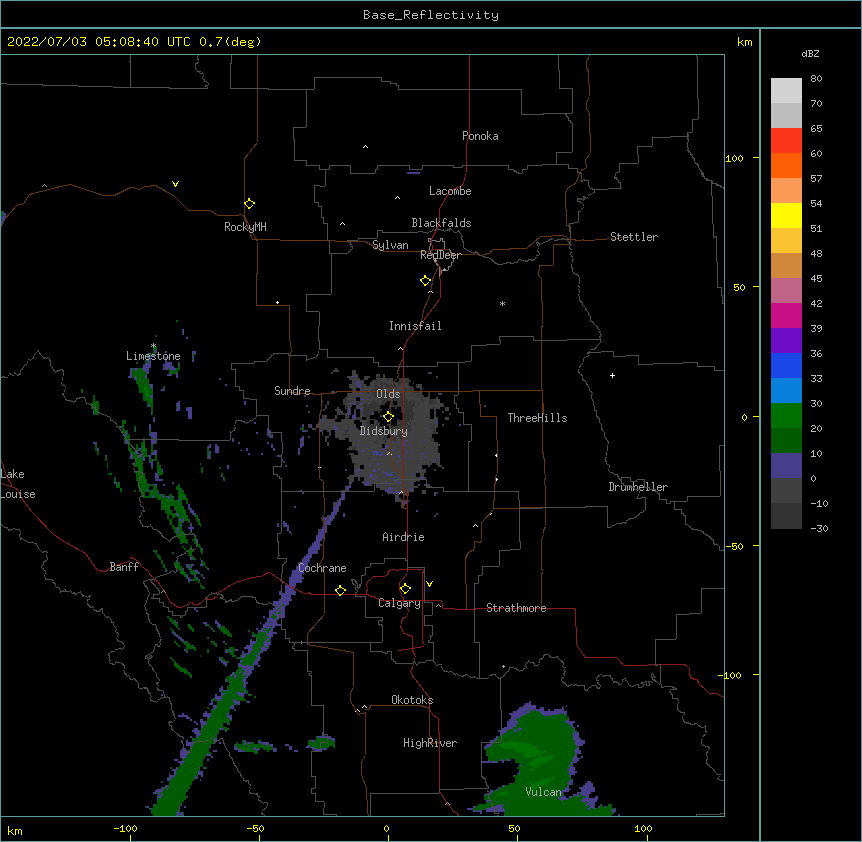Select the bright yellow swatch in dBZ legend
This screenshot has width=862, height=842.
pos(786,215)
